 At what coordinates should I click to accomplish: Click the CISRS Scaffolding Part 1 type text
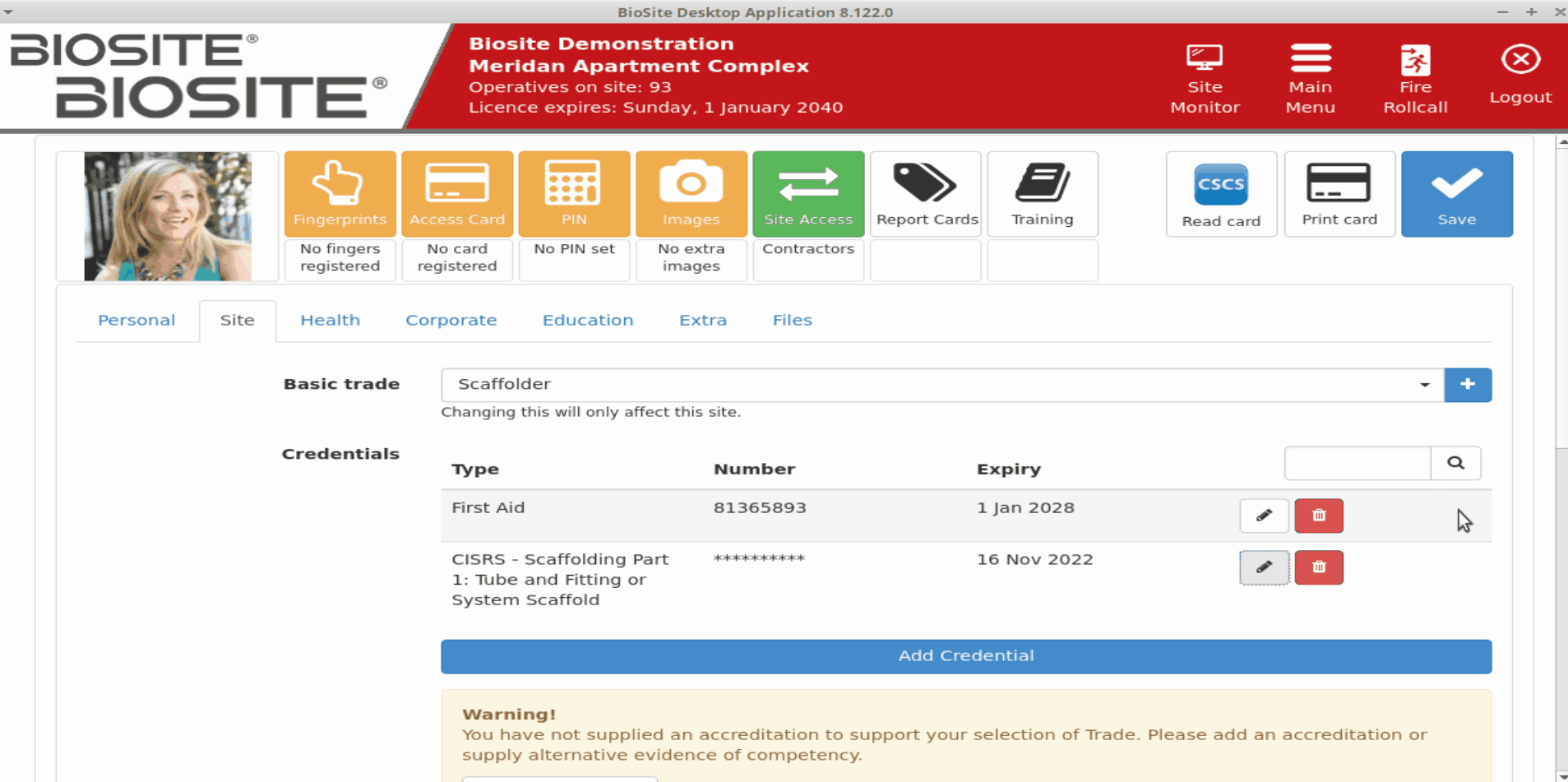point(560,580)
